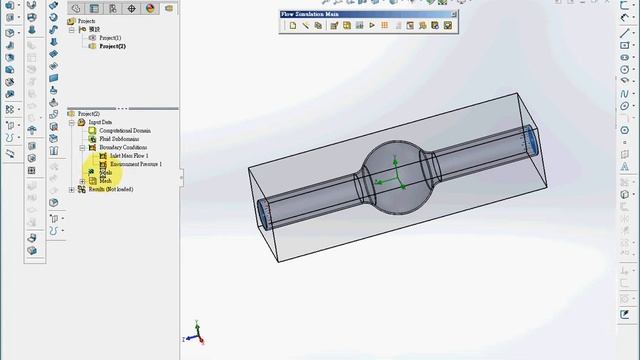Screen dimensions: 640x360
Task: Select the Input Data item
Action: (x=100, y=122)
